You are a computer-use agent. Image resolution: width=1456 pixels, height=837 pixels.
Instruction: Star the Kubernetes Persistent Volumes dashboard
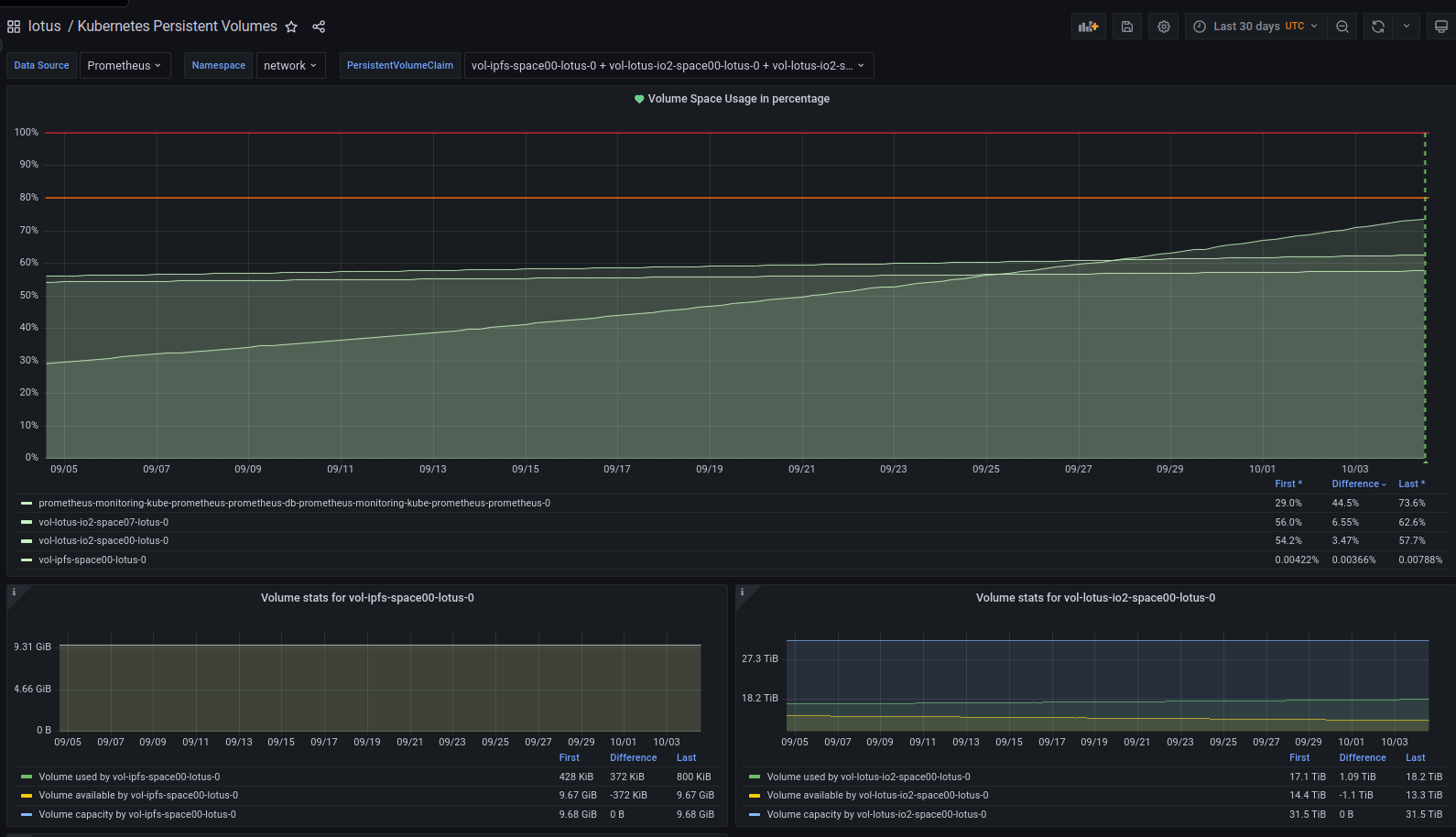tap(291, 27)
